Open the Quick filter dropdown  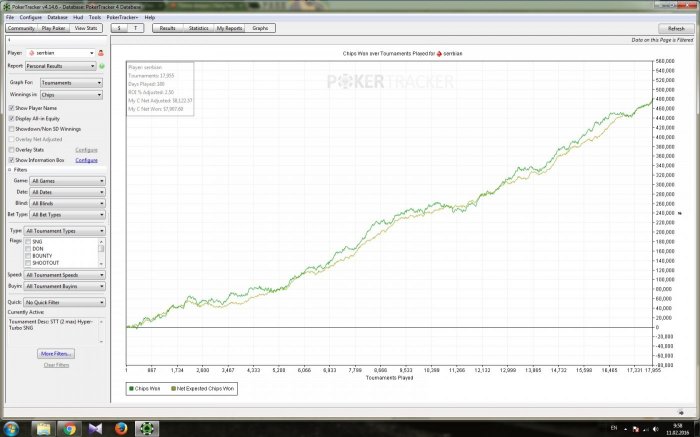tap(67, 300)
